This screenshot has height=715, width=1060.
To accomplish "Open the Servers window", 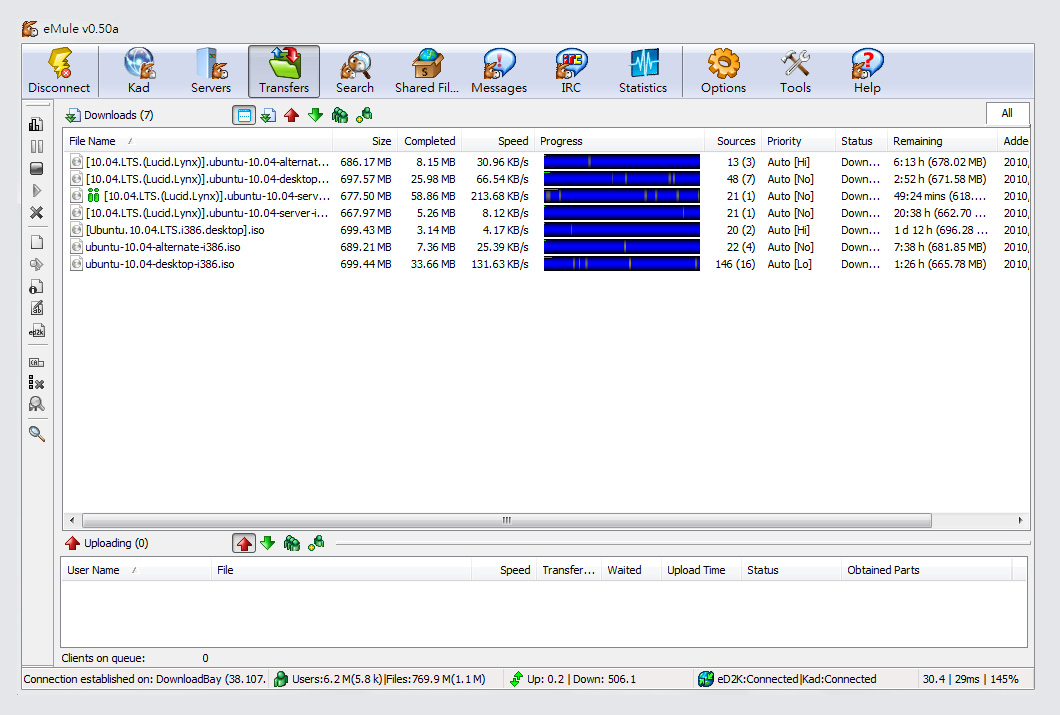I will tap(211, 71).
